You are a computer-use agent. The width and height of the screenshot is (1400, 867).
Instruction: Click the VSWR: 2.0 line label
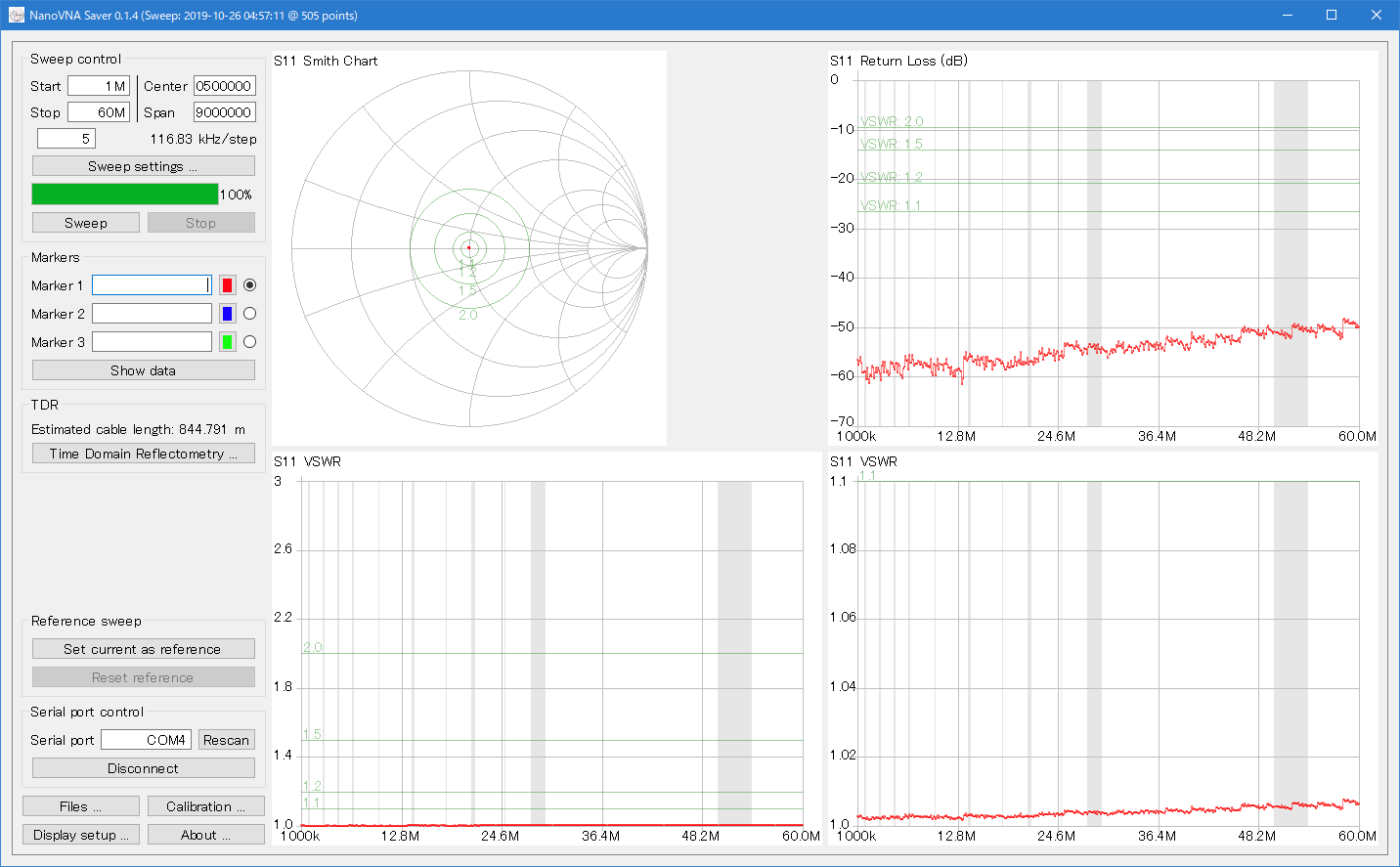click(892, 121)
